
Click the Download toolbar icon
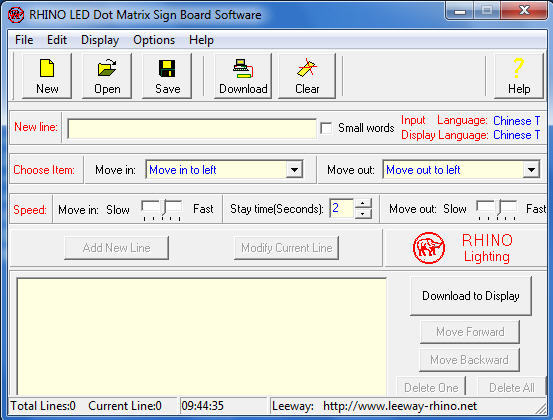click(x=243, y=68)
